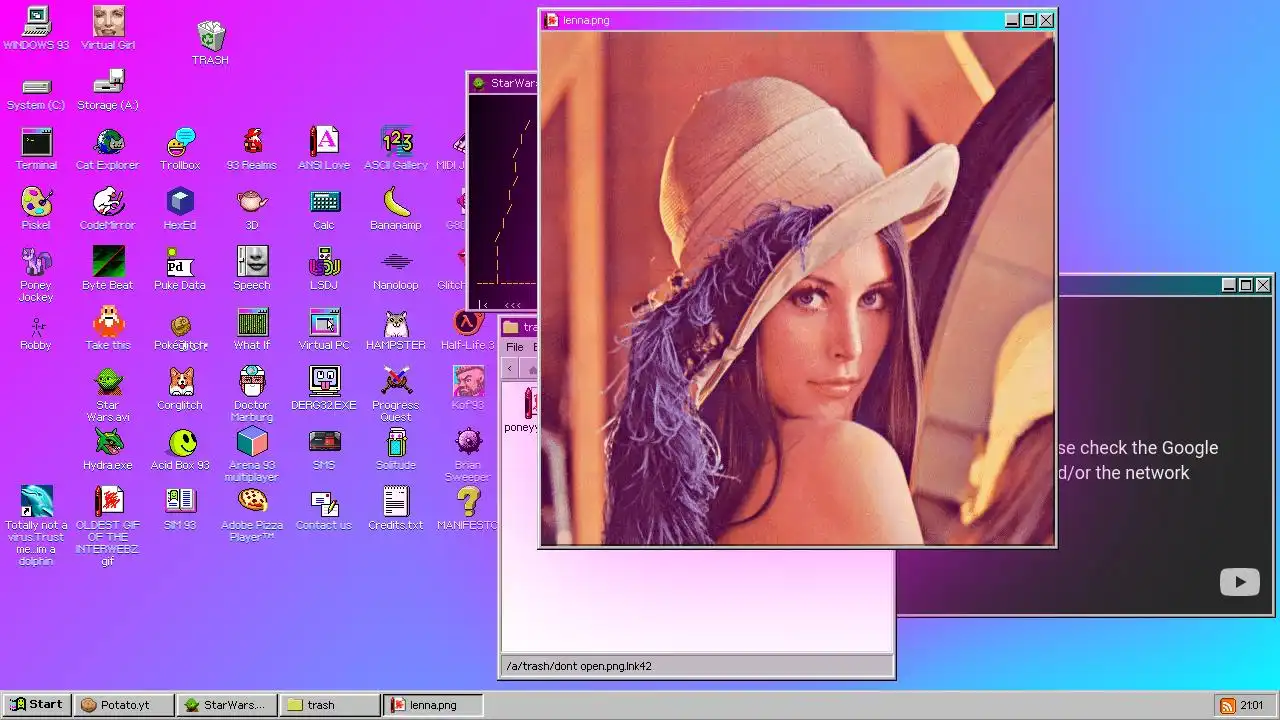The height and width of the screenshot is (720, 1280).
Task: Open the CodeMirror editor icon
Action: 108,208
